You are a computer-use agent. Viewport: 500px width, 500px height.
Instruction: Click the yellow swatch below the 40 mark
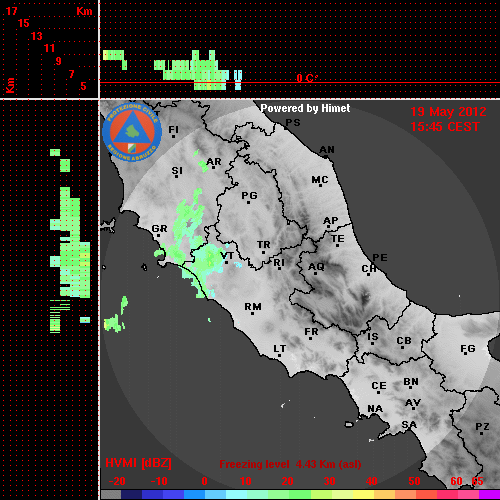point(364,495)
